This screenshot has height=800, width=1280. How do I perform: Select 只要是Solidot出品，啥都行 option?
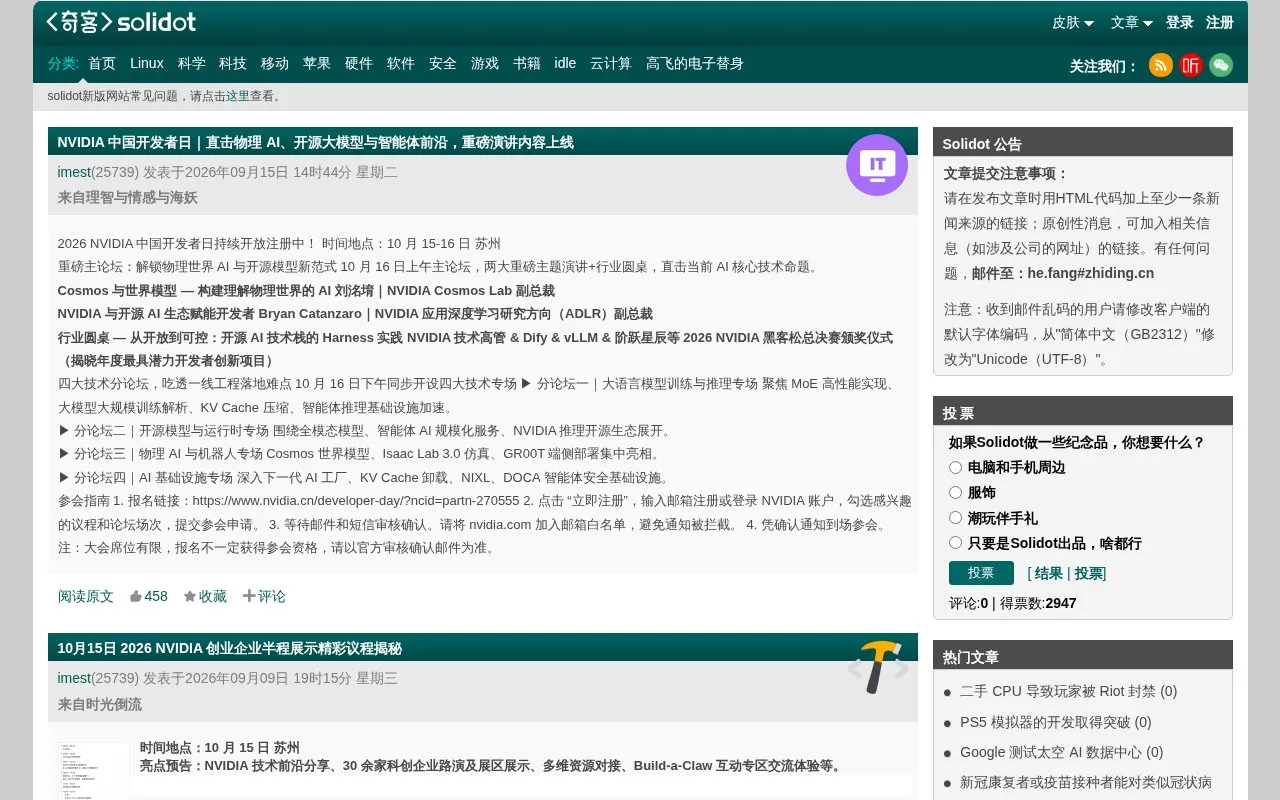pyautogui.click(x=955, y=543)
